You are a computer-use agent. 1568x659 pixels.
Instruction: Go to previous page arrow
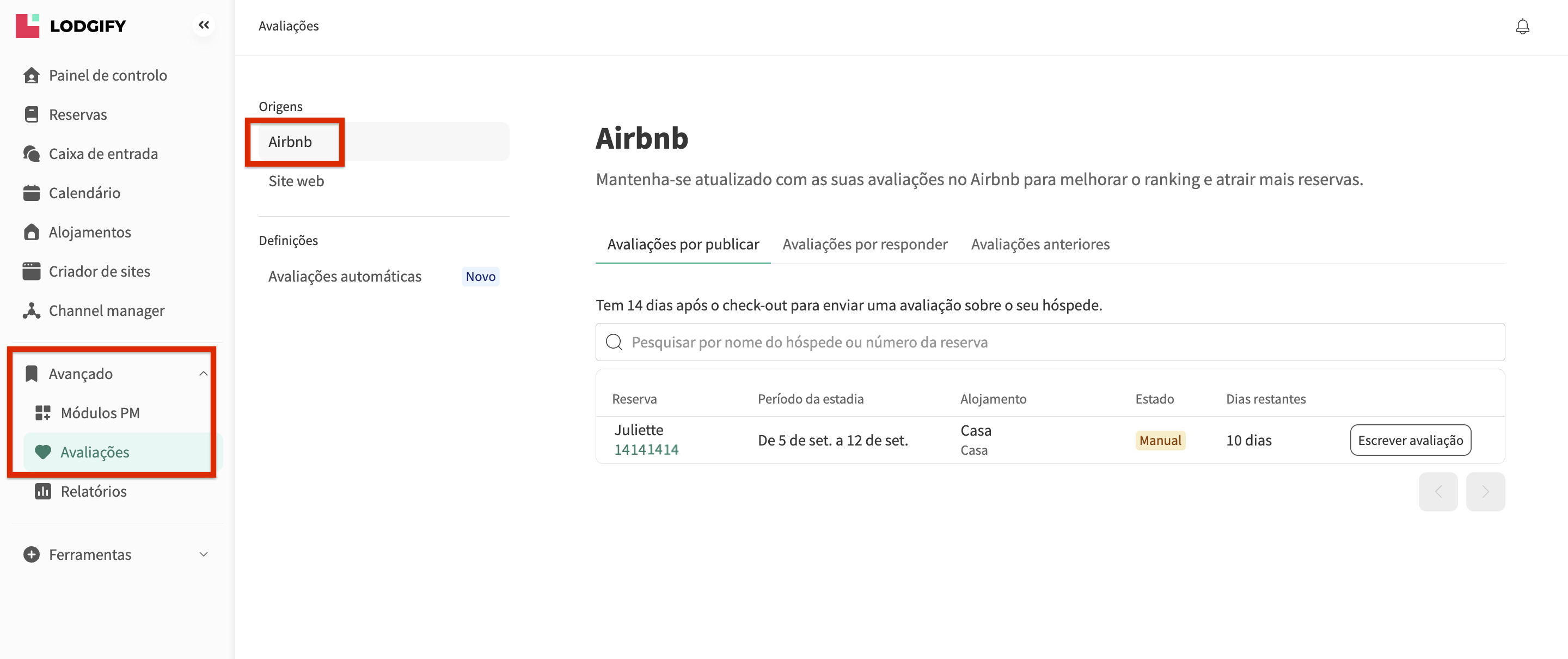click(1438, 491)
